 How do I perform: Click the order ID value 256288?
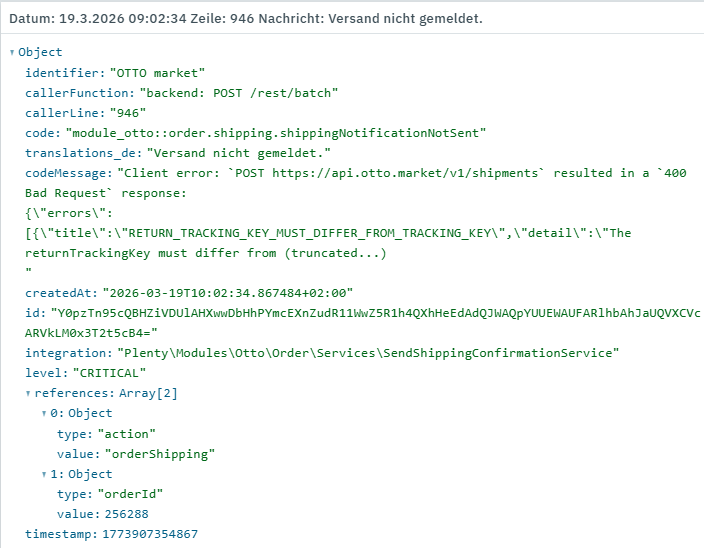click(x=127, y=514)
